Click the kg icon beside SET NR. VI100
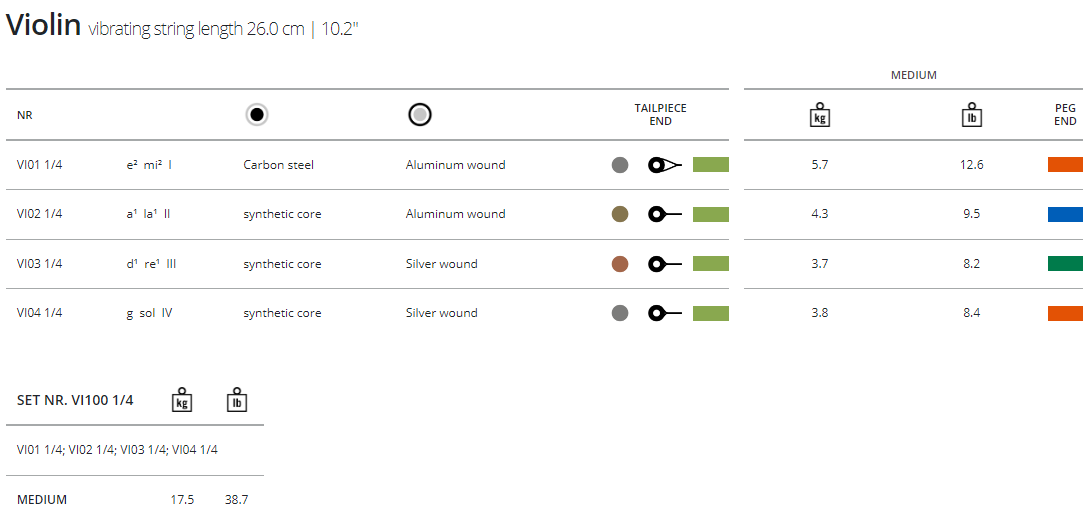1086x513 pixels. (x=181, y=400)
